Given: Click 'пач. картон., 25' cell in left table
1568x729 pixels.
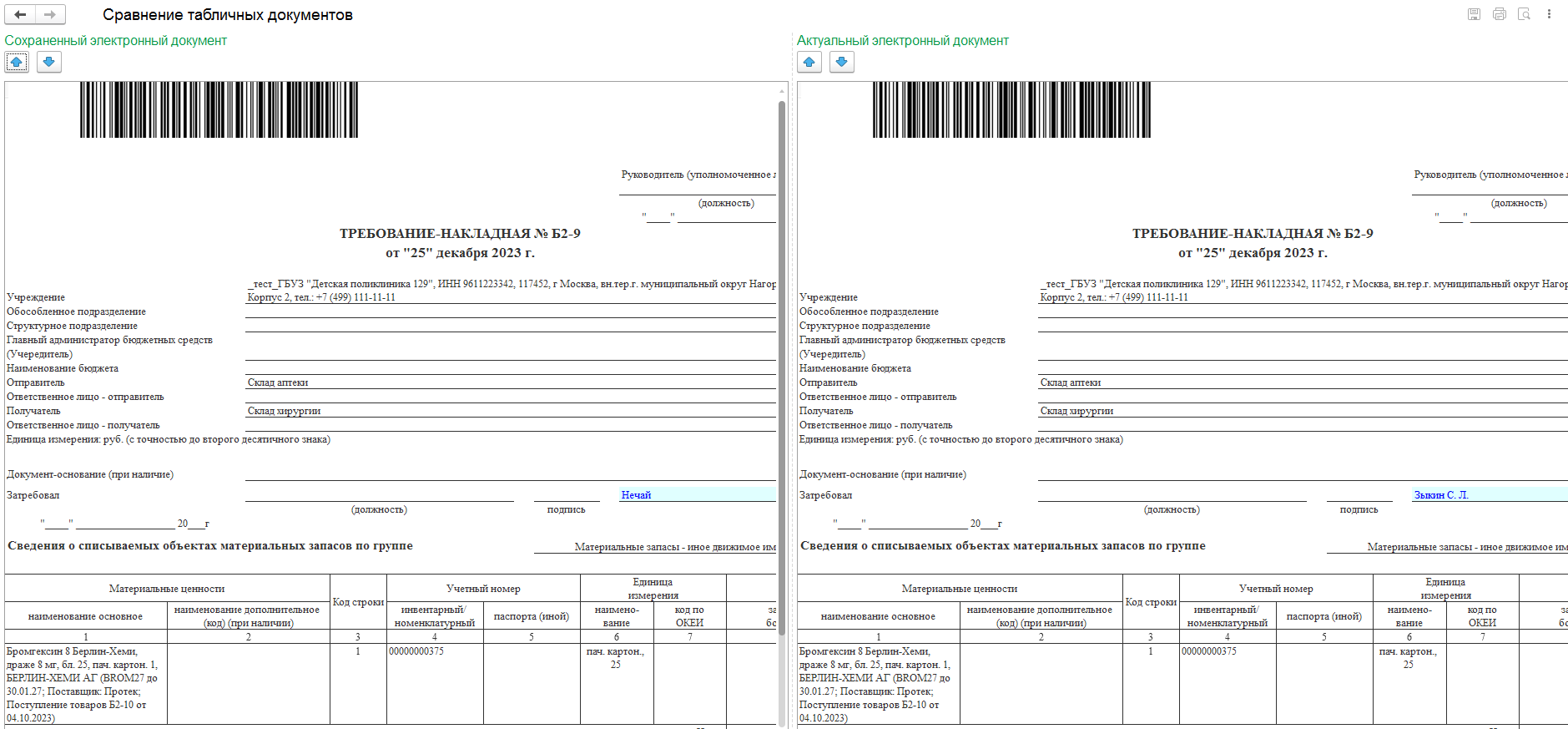Looking at the screenshot, I should click(617, 683).
